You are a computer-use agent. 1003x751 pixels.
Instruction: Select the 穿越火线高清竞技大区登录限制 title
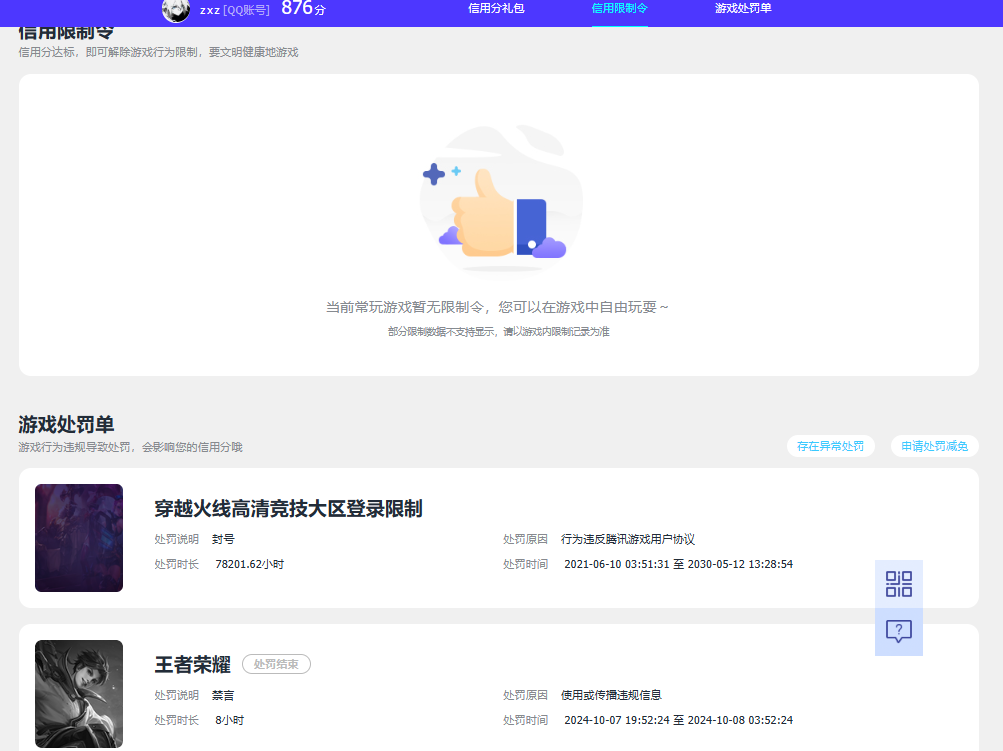288,509
